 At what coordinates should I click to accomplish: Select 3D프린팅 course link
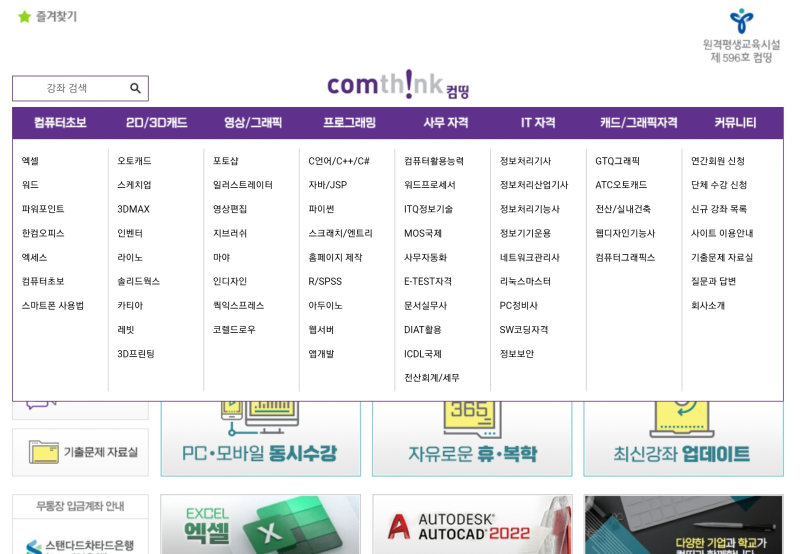(x=136, y=354)
